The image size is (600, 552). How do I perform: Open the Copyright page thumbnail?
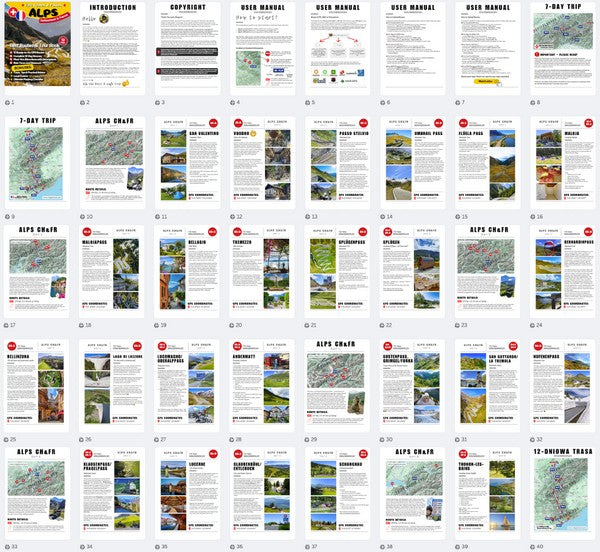click(185, 48)
